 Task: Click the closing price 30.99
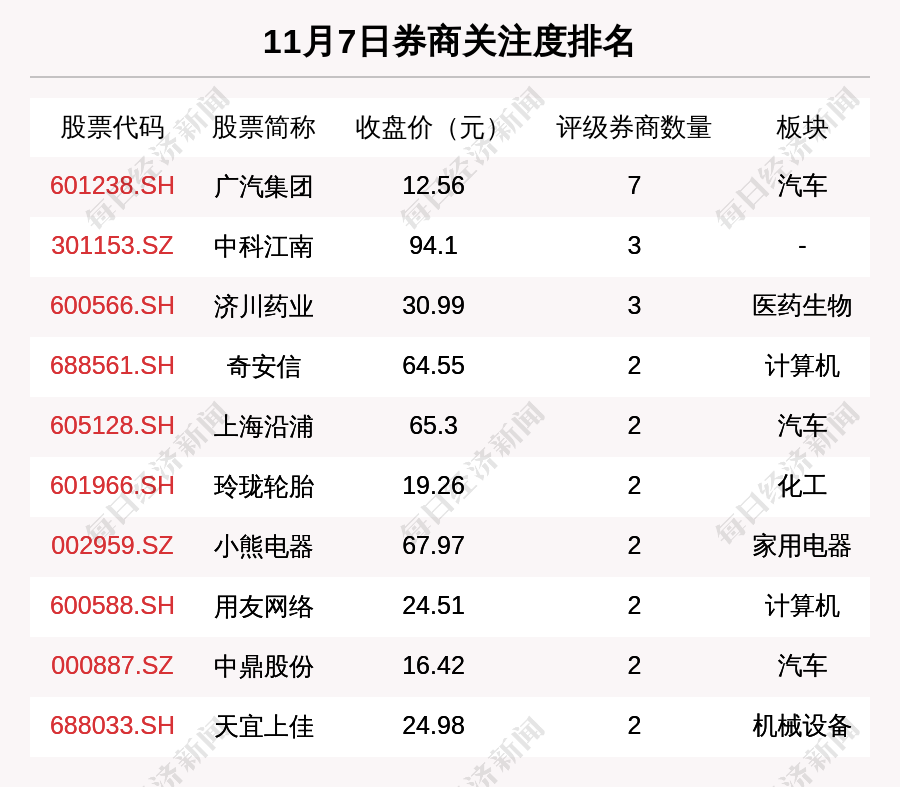[433, 305]
